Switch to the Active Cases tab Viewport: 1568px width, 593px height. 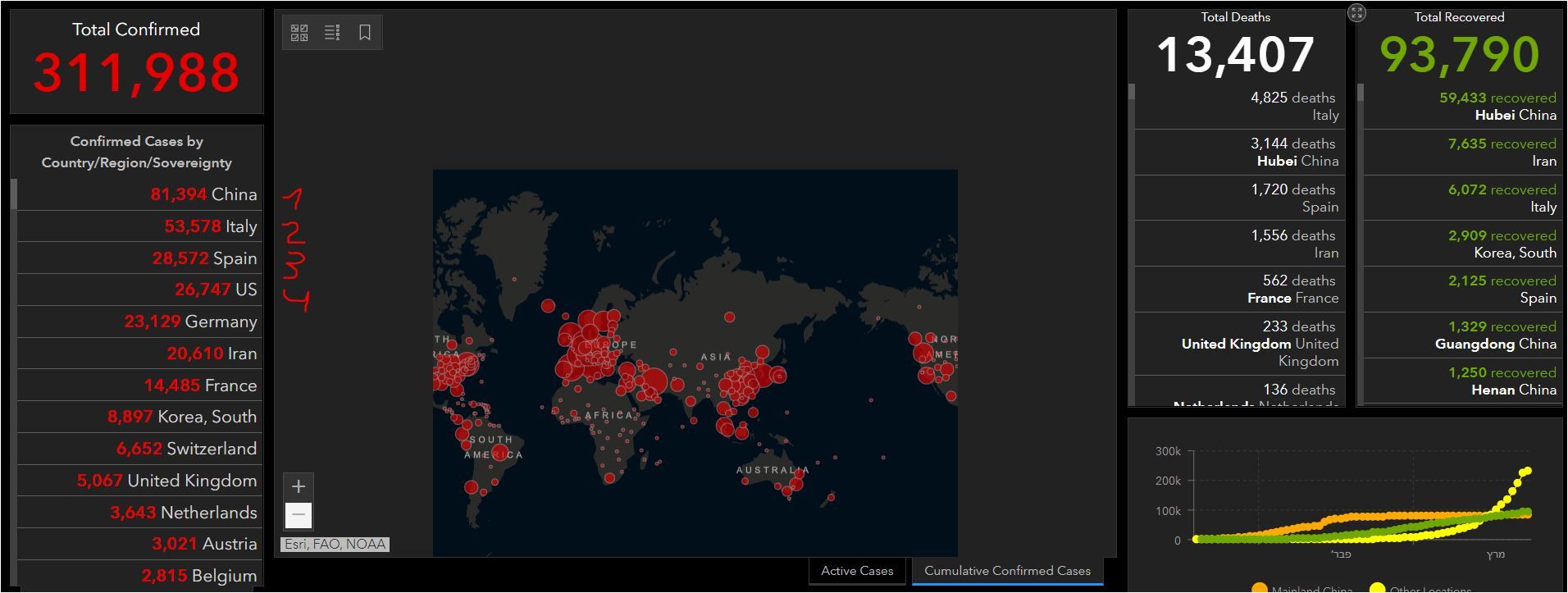tap(857, 571)
